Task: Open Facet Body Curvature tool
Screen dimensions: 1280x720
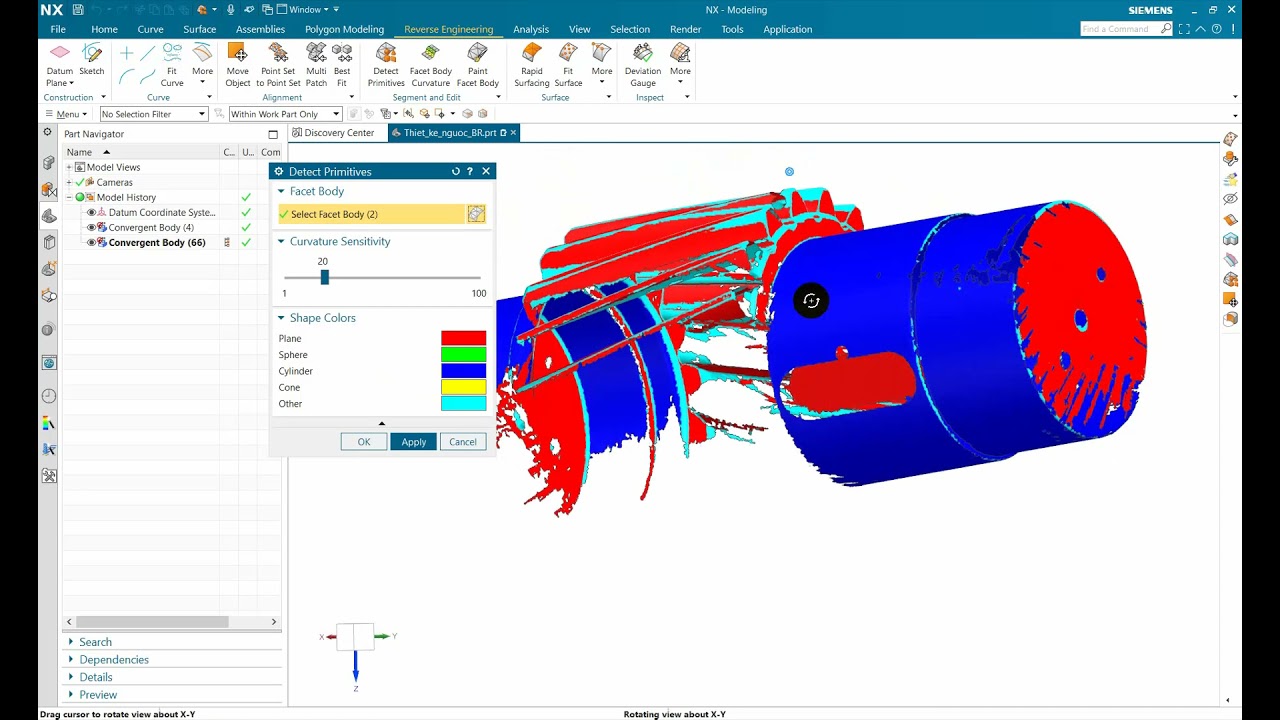Action: (x=430, y=64)
